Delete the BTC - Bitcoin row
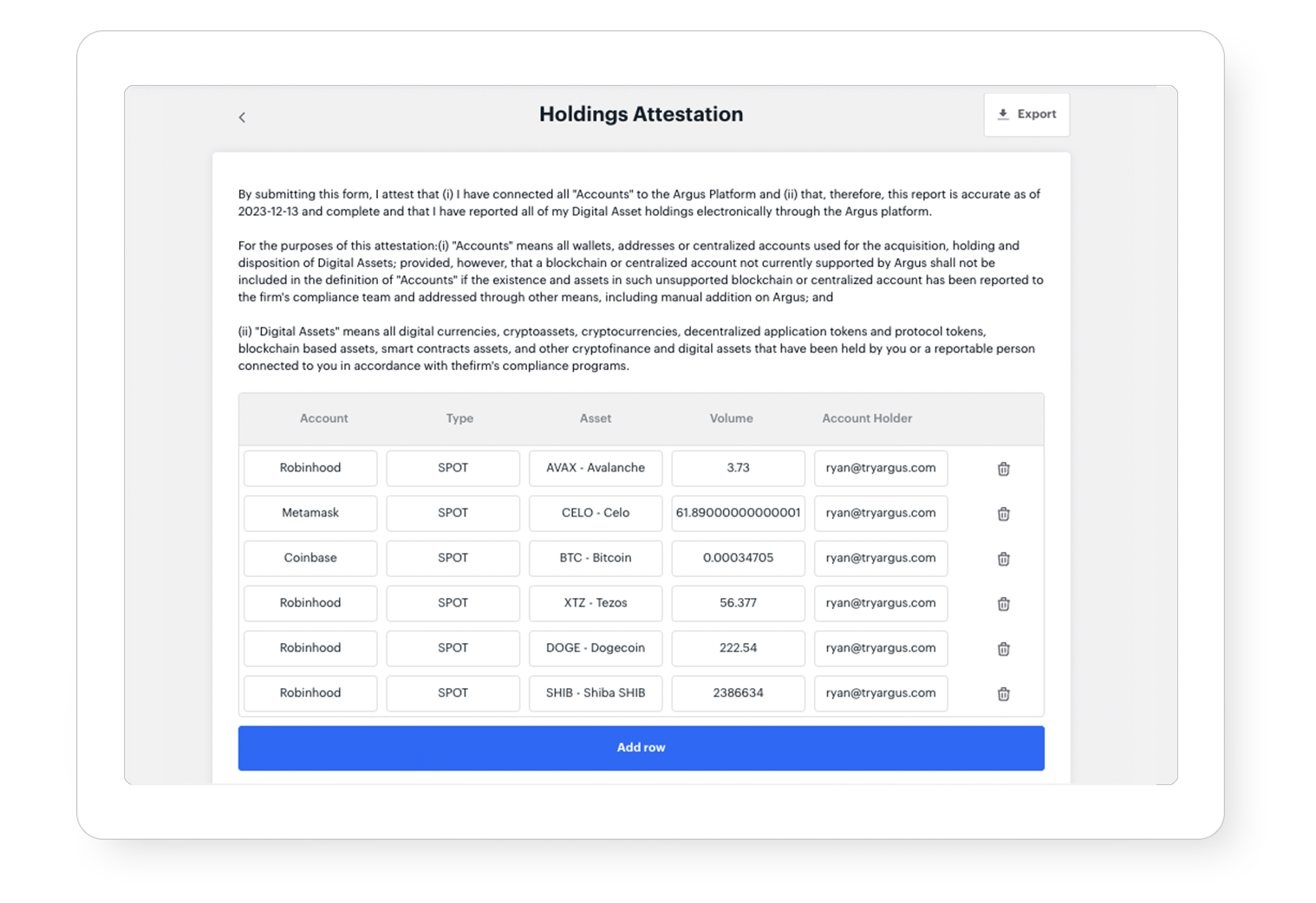 coord(1003,559)
